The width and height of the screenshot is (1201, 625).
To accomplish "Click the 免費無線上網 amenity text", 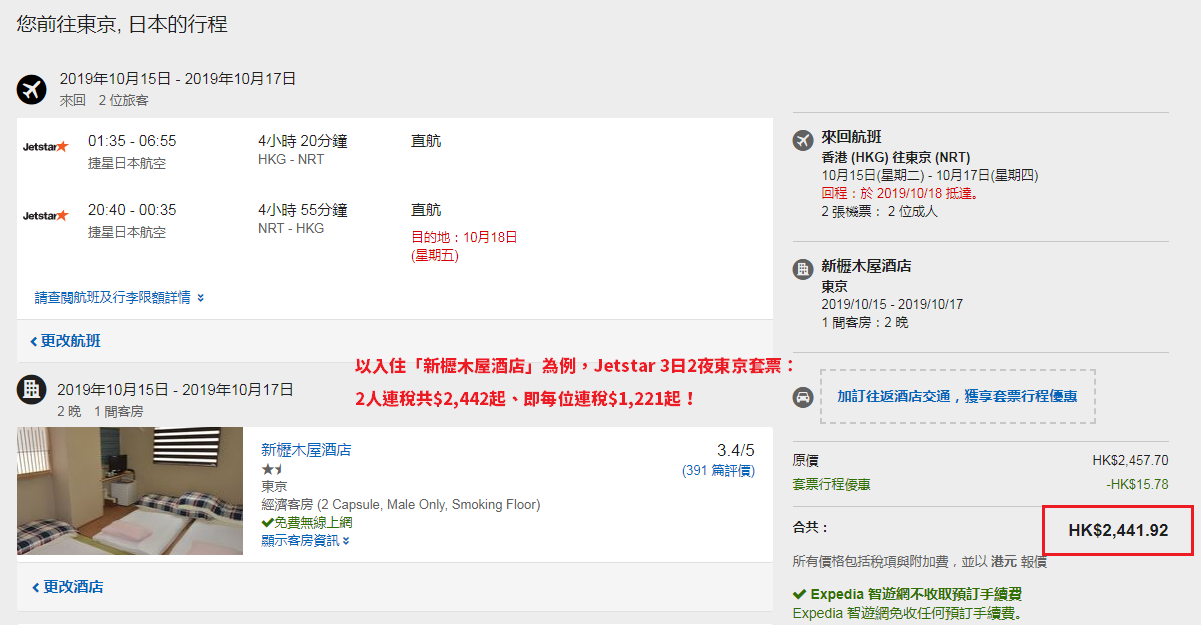I will coord(313,523).
